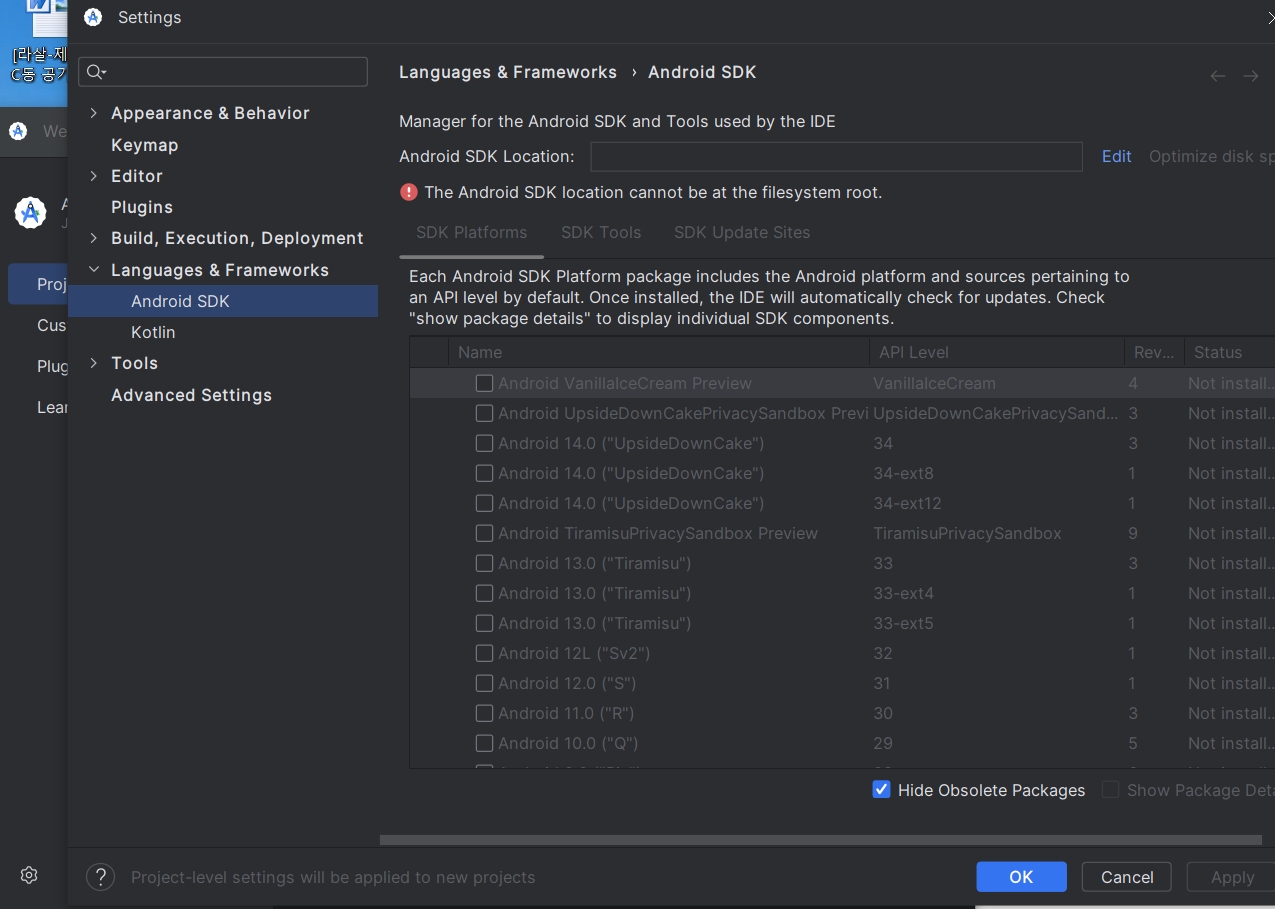Select the Android 12.0 ("S") row
This screenshot has height=909, width=1275.
coord(842,683)
